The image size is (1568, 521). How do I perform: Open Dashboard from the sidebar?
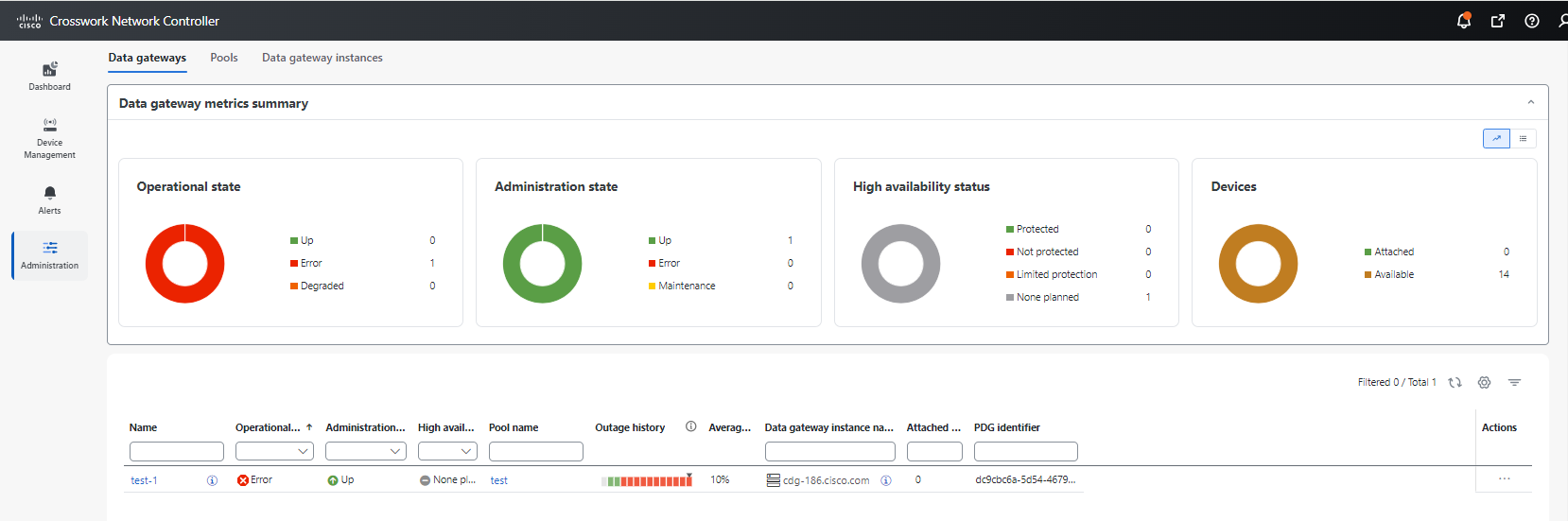click(x=49, y=76)
